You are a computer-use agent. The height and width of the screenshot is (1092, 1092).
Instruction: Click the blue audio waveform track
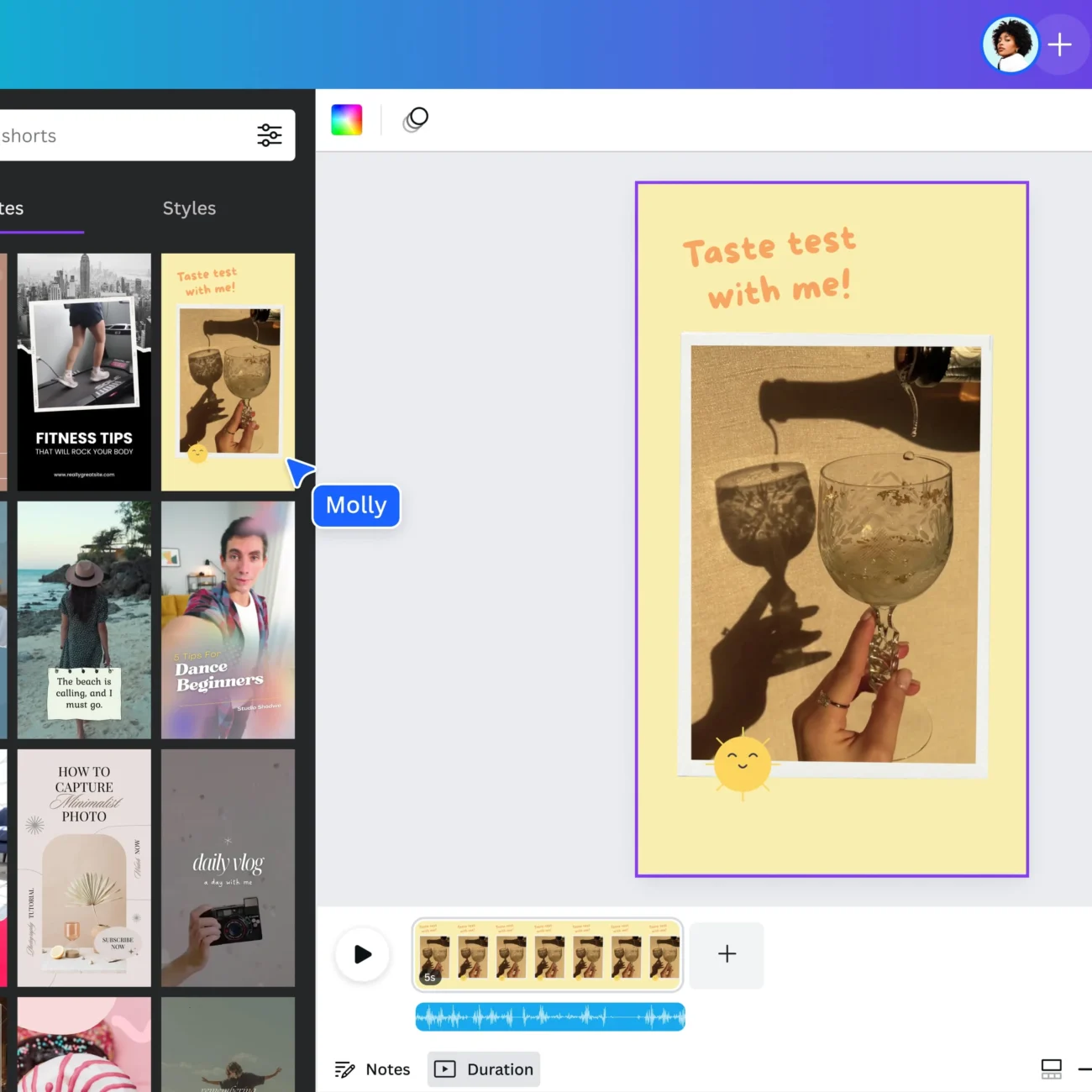[550, 1017]
